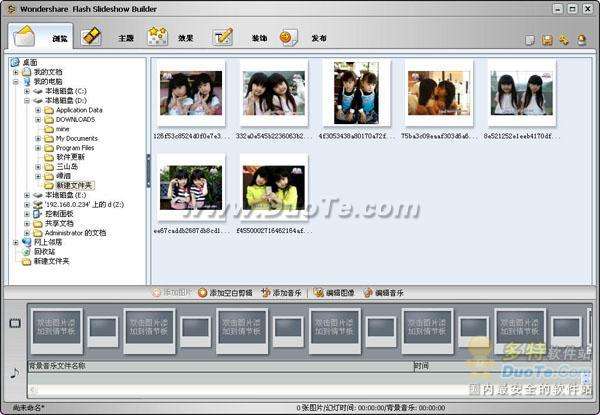Click the Decorate (装饰) pencil icon
Image resolution: width=600 pixels, height=415 pixels.
[x=222, y=37]
